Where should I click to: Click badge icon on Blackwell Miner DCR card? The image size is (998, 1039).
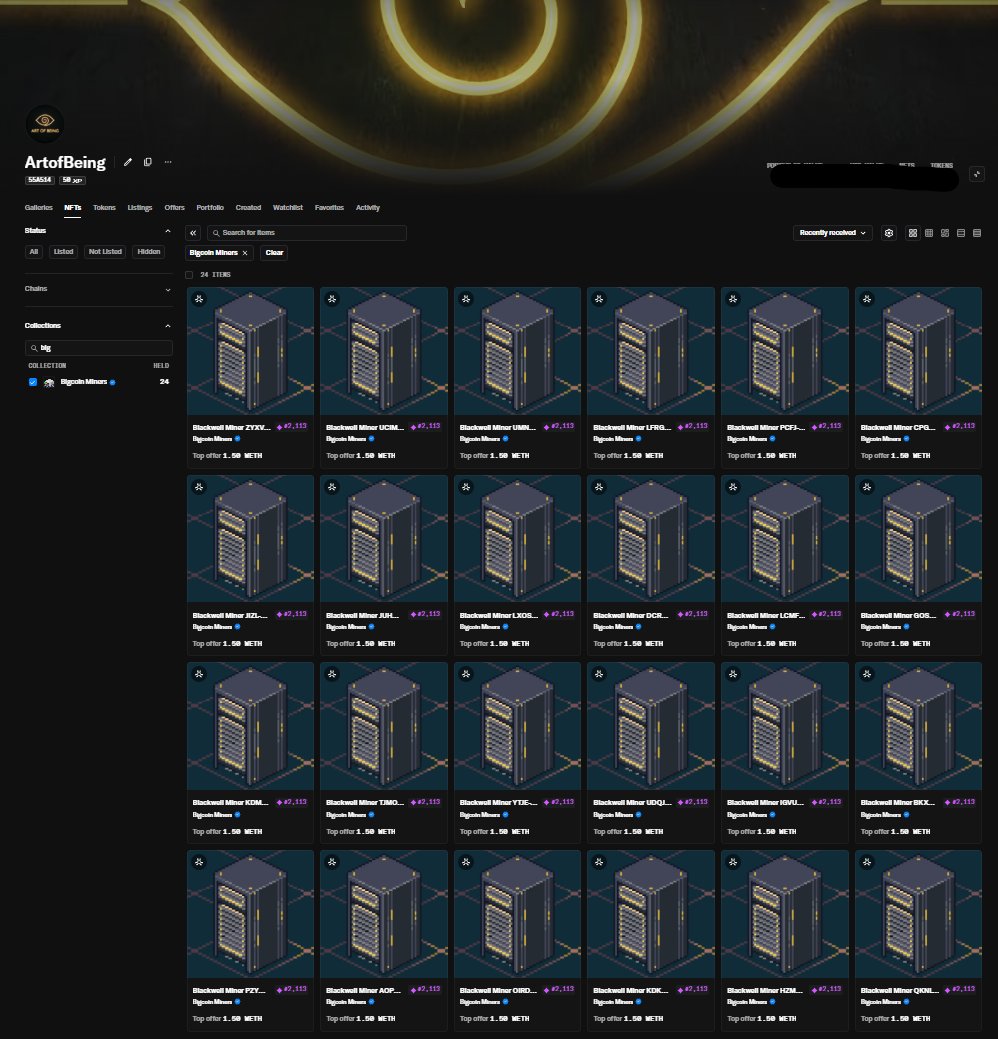coord(599,487)
